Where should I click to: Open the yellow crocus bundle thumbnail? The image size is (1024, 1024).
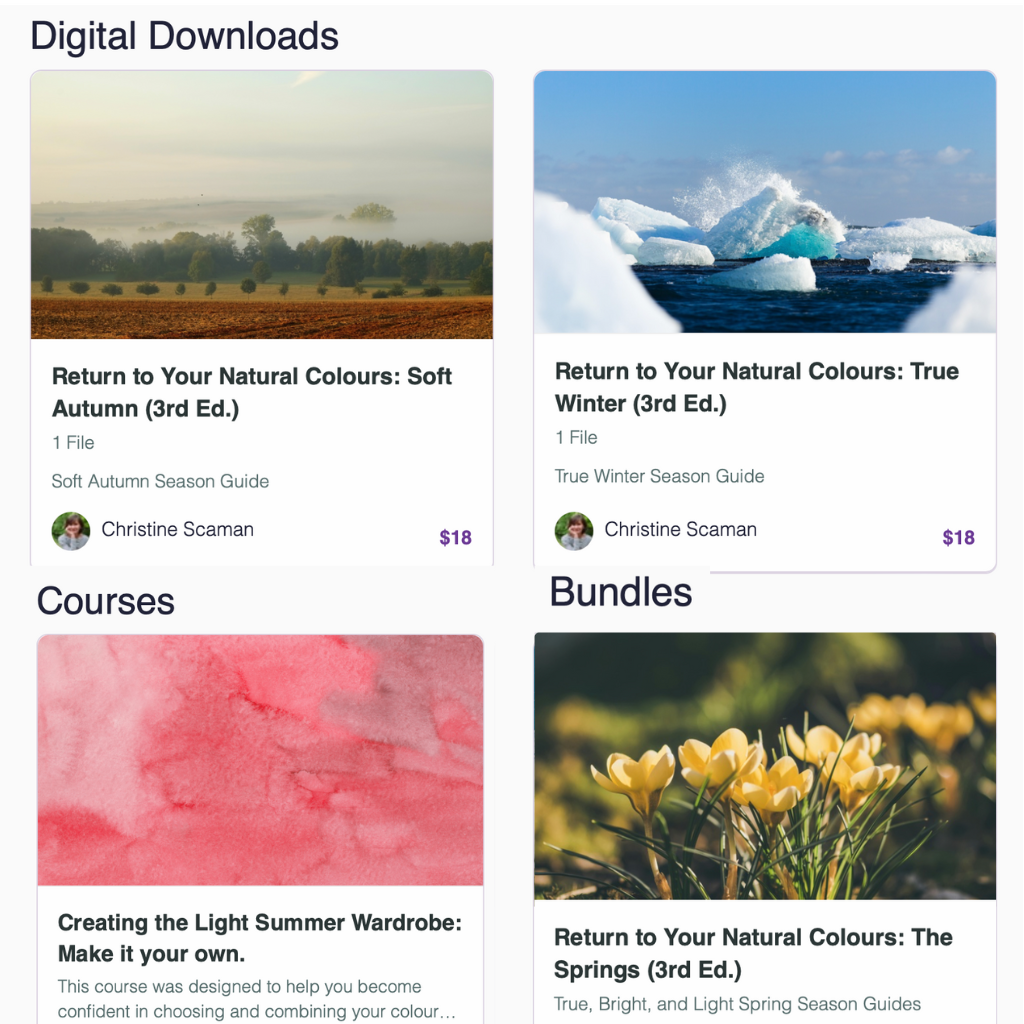[x=765, y=766]
